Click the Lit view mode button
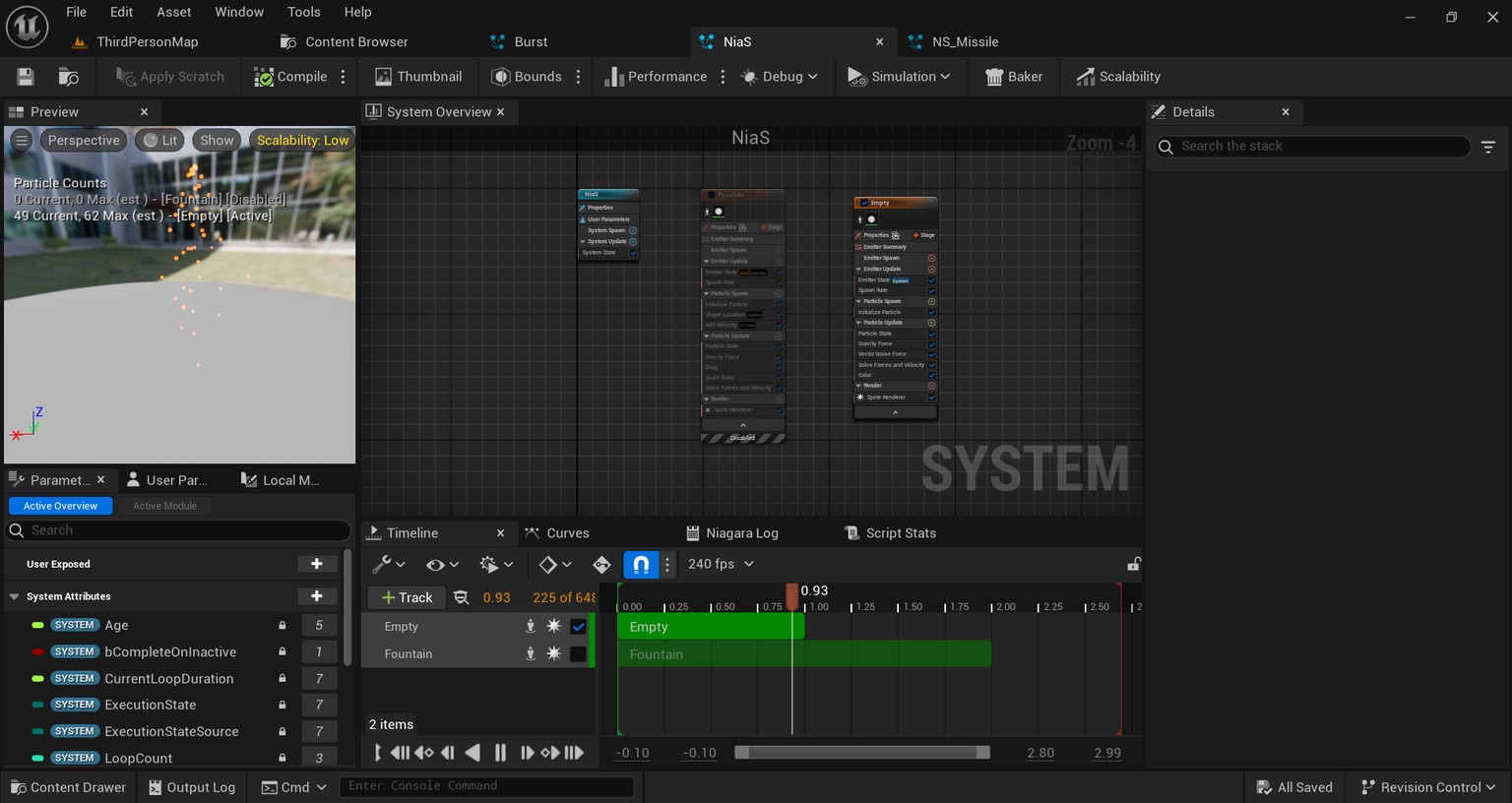 click(x=160, y=140)
